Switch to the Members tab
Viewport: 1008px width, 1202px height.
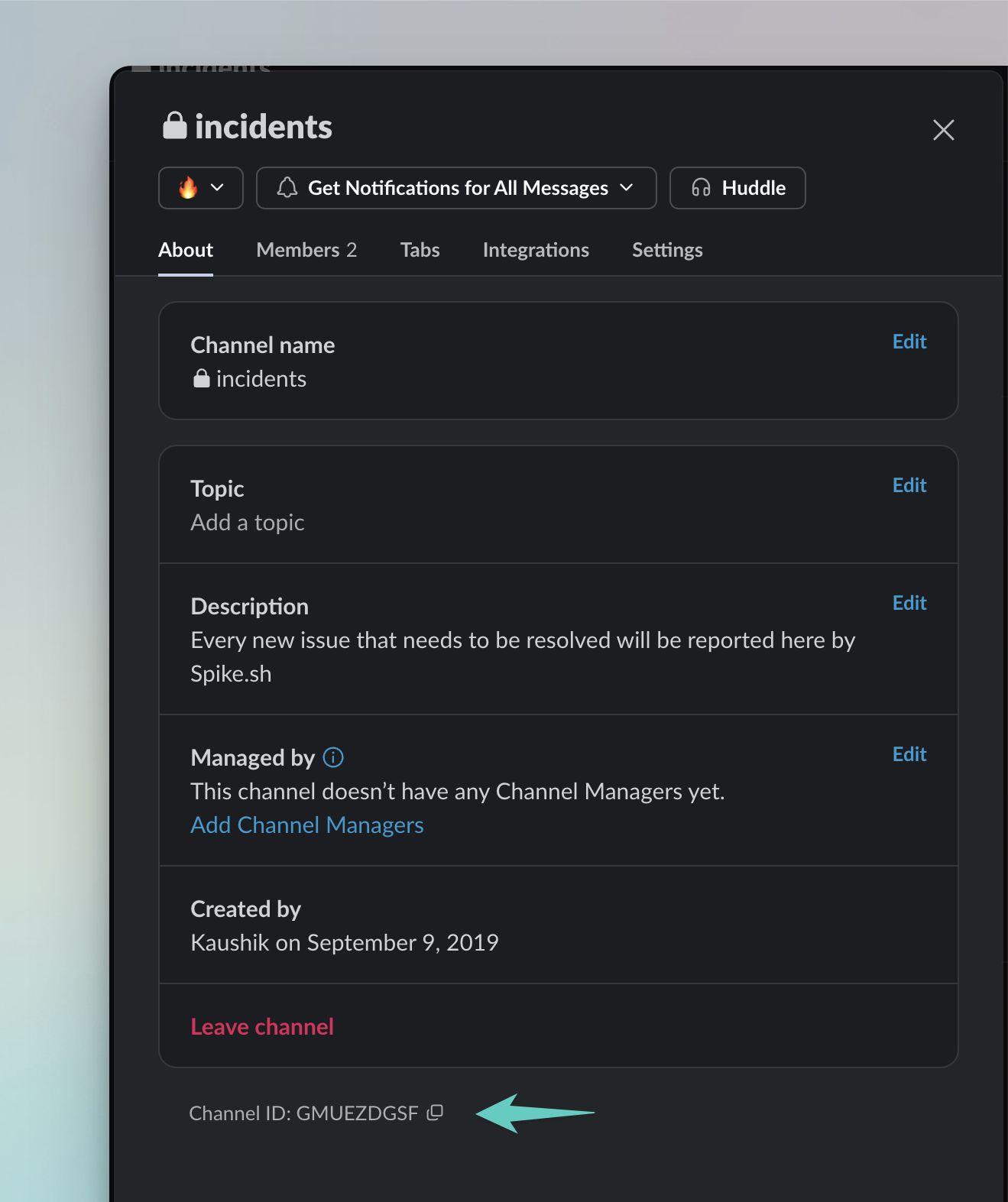(306, 250)
